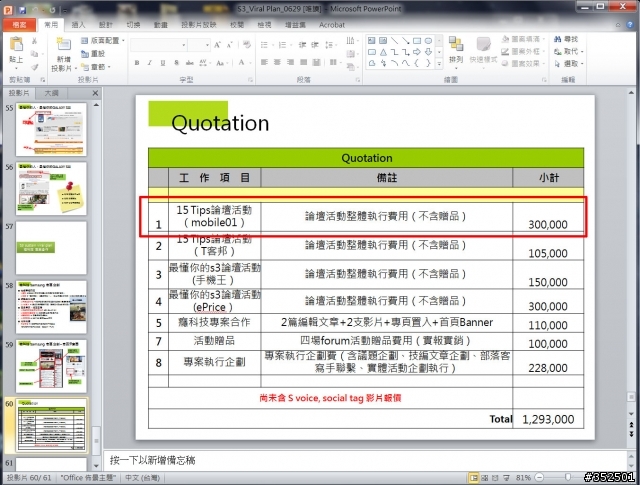The height and width of the screenshot is (485, 640).
Task: Select the Line shape in shapes gallery
Action: coord(394,40)
